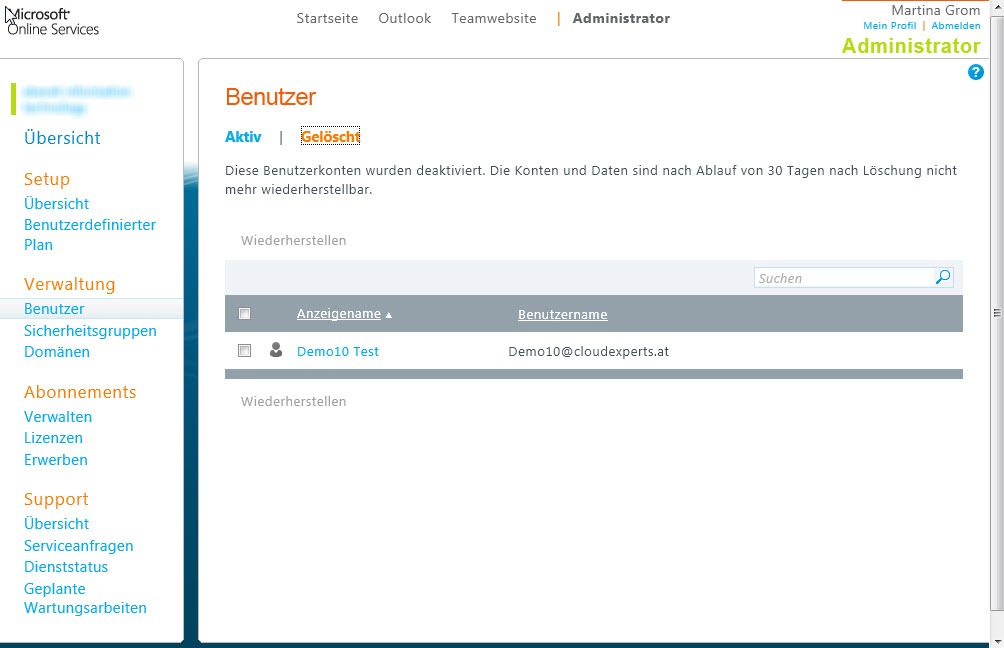Click the upper Wiederherstellen button

point(293,241)
